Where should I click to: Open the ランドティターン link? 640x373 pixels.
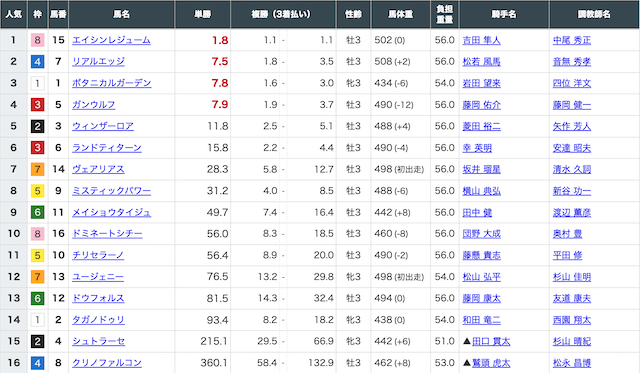[107, 148]
